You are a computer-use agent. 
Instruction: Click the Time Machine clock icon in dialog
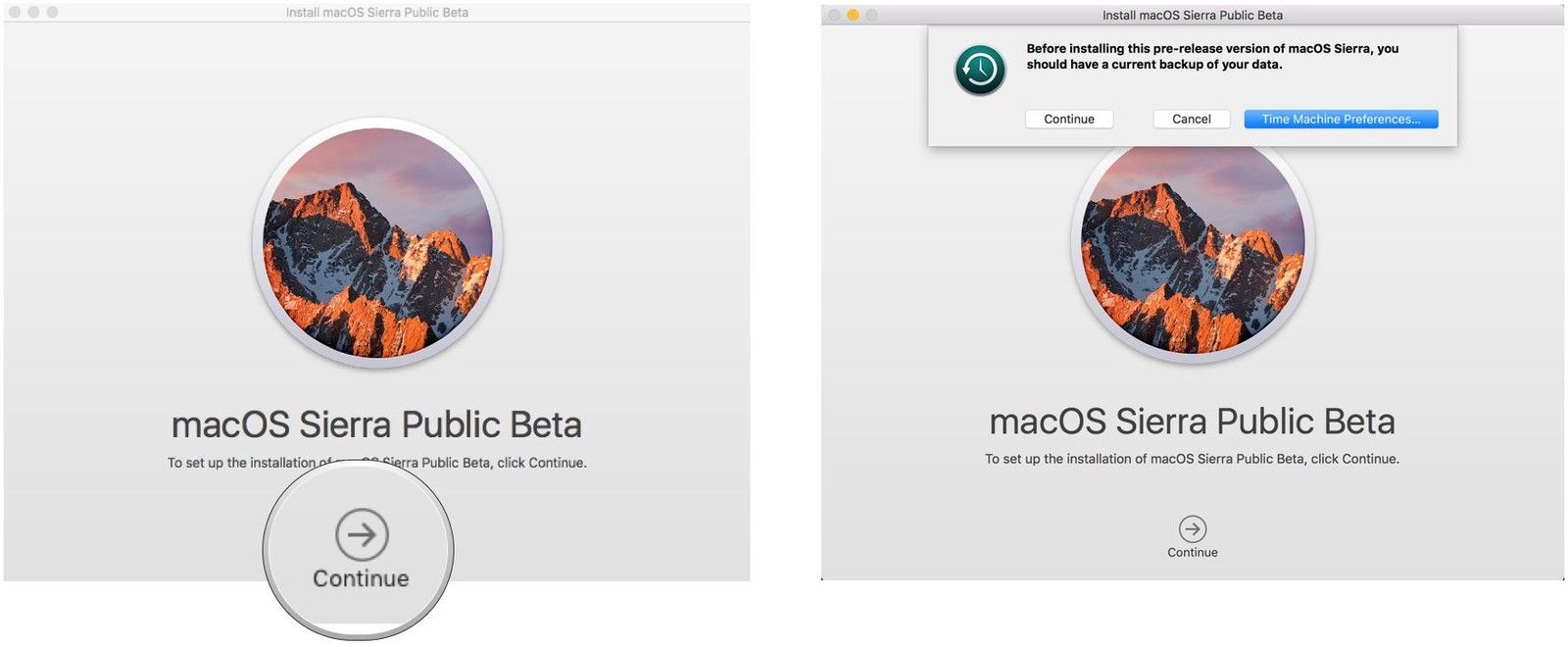[x=980, y=70]
